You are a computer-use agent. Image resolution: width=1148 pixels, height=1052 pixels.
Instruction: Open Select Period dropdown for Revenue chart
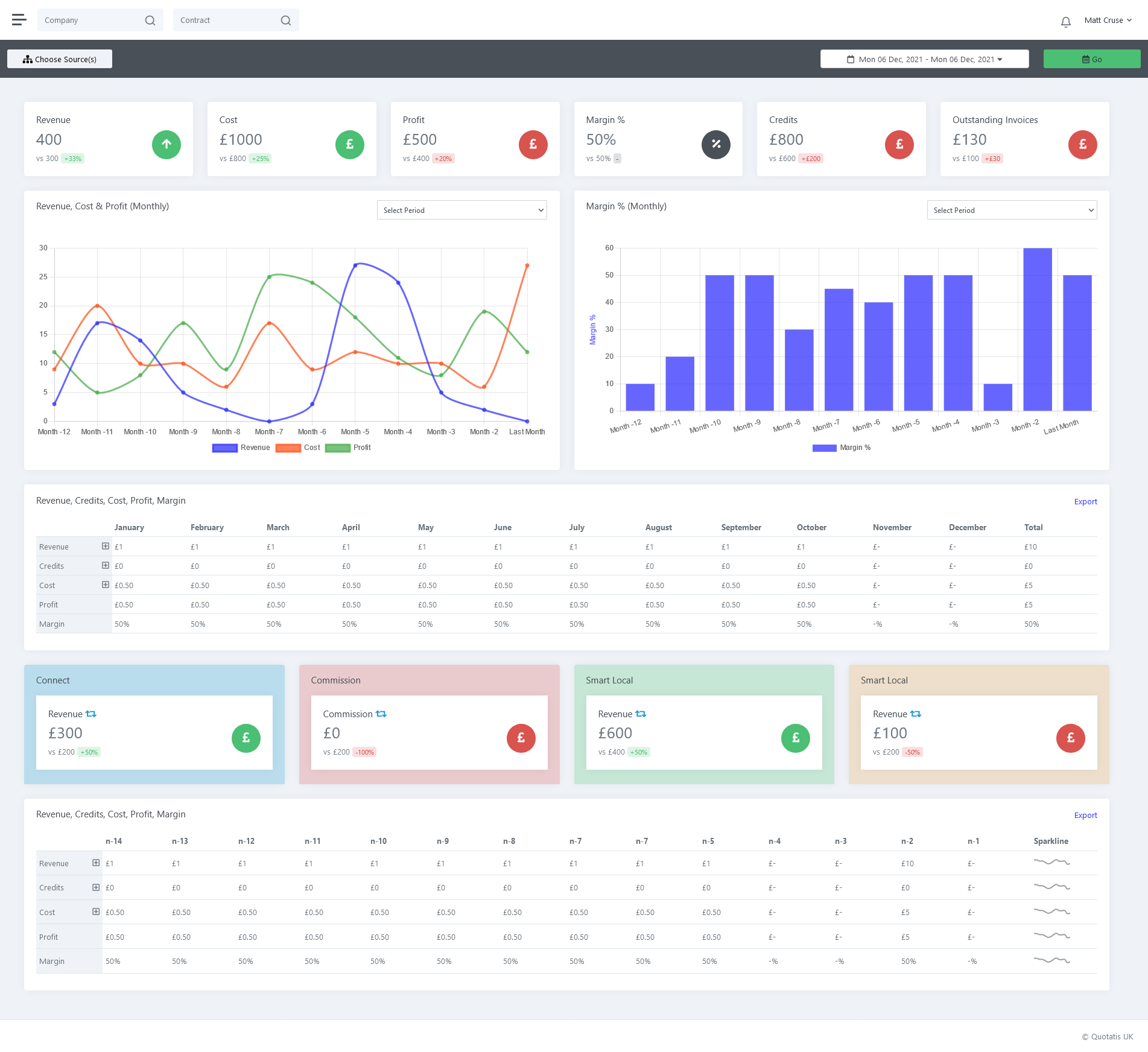(461, 210)
